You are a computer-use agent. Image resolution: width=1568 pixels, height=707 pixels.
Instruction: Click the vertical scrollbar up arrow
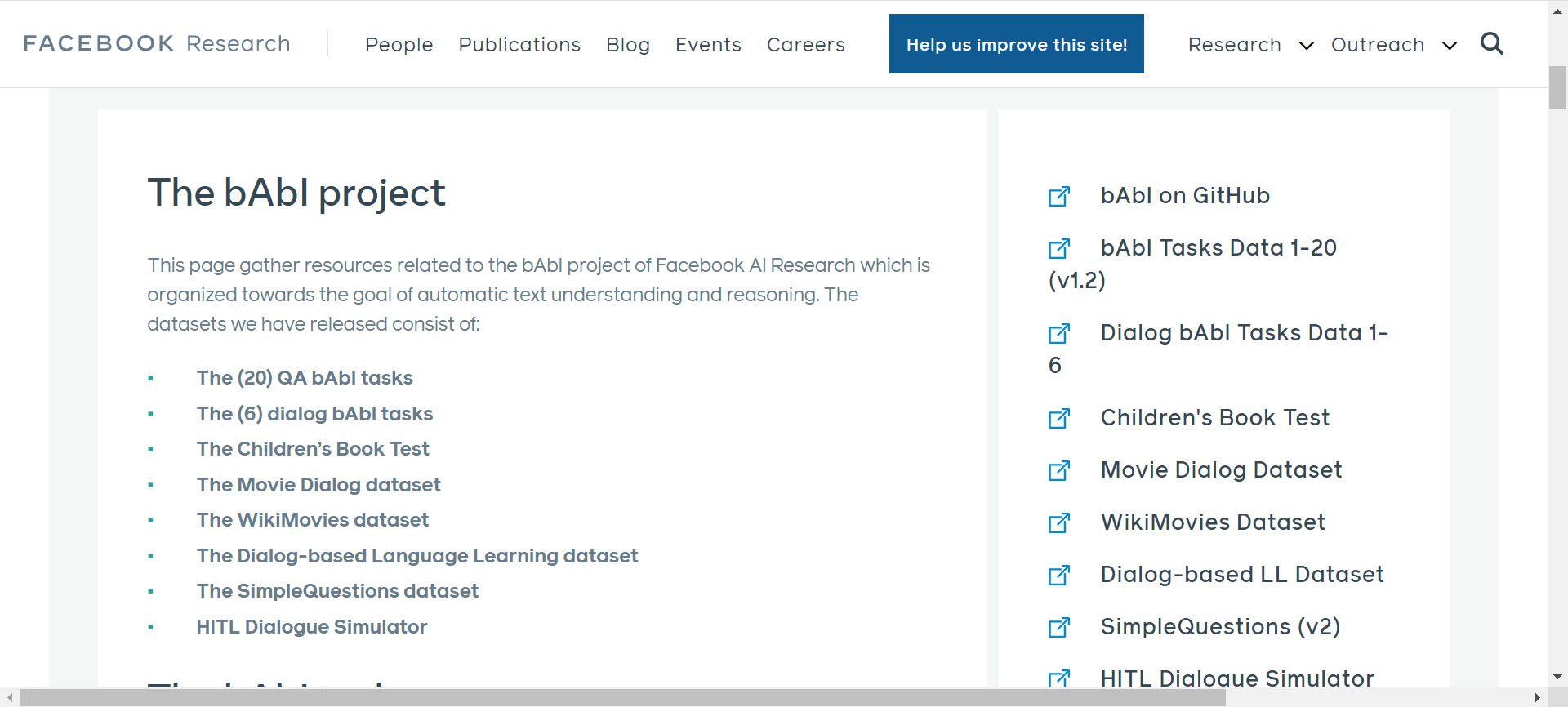(1557, 10)
